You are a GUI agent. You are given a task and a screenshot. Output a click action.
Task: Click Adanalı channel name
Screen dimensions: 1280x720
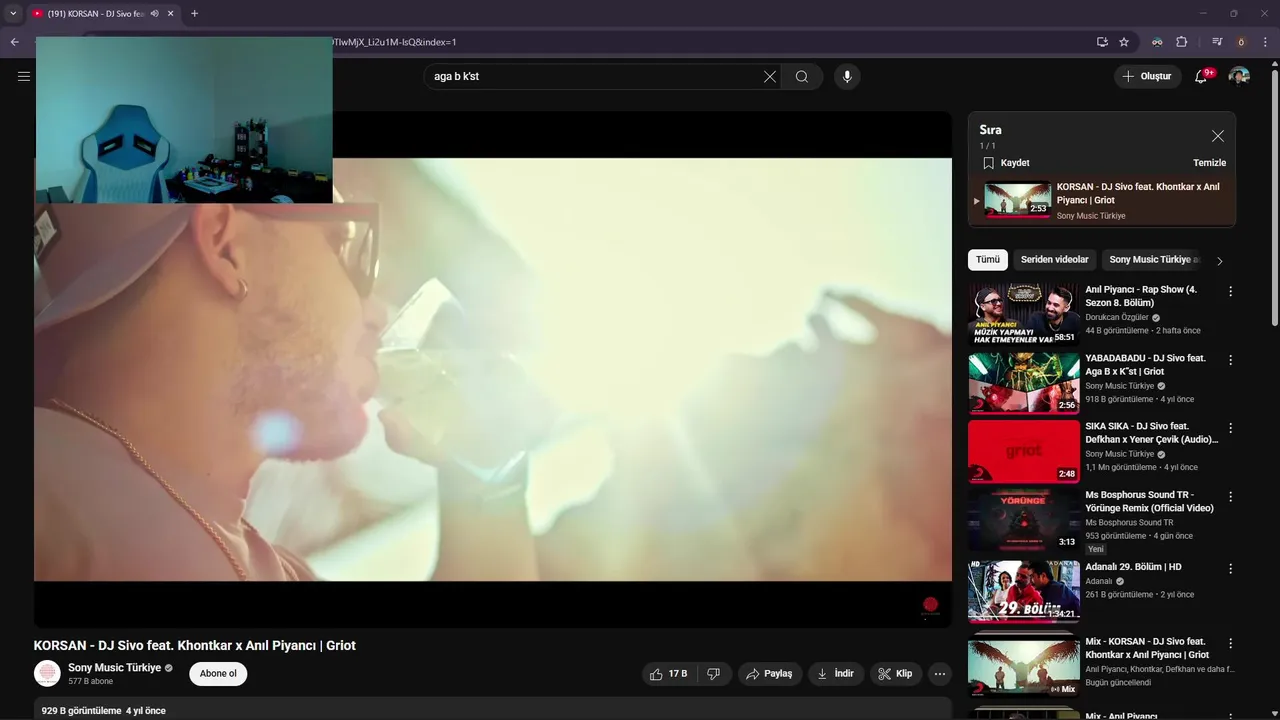[x=1099, y=581]
